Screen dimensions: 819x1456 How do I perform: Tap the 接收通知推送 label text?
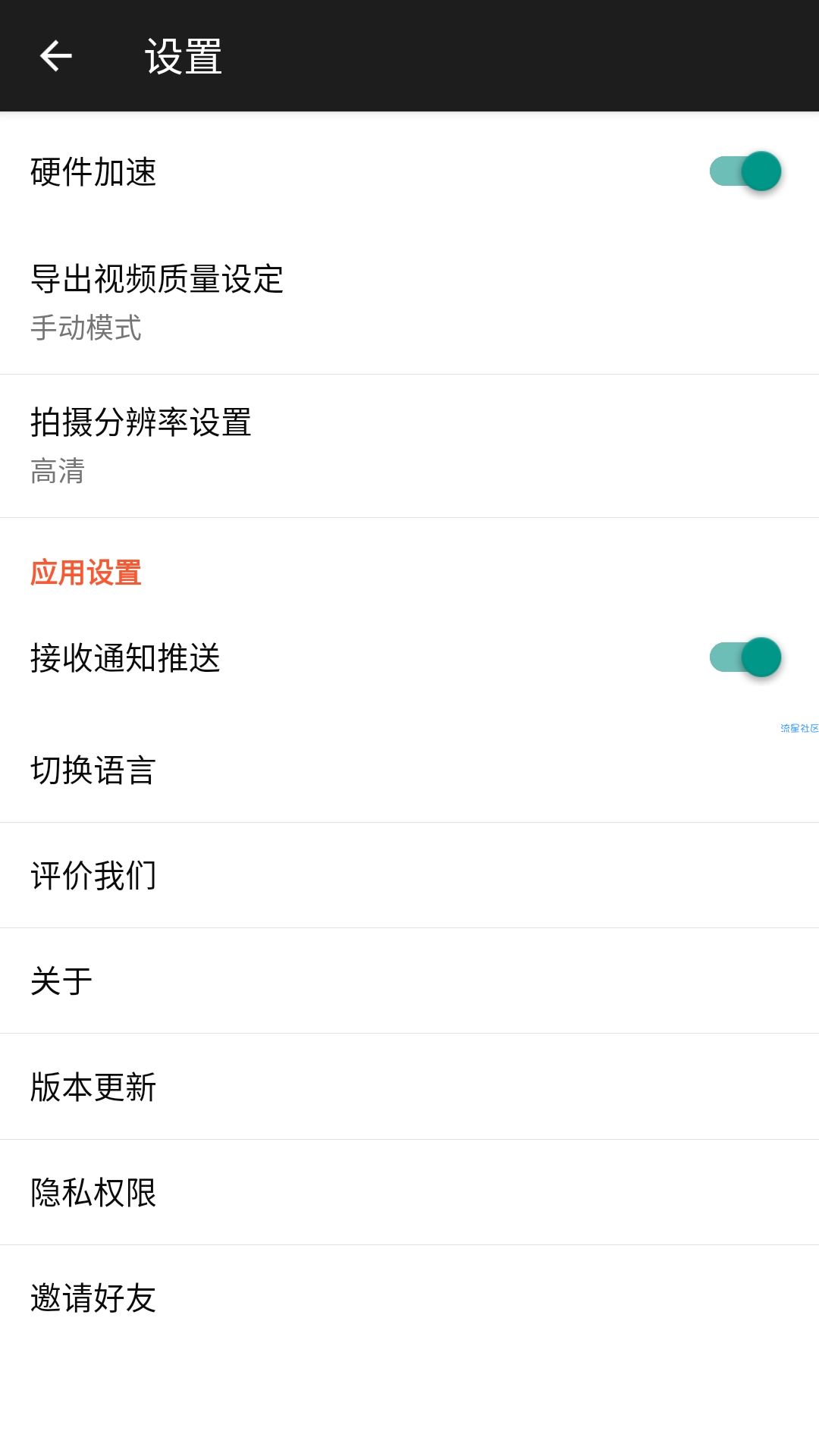pyautogui.click(x=125, y=657)
